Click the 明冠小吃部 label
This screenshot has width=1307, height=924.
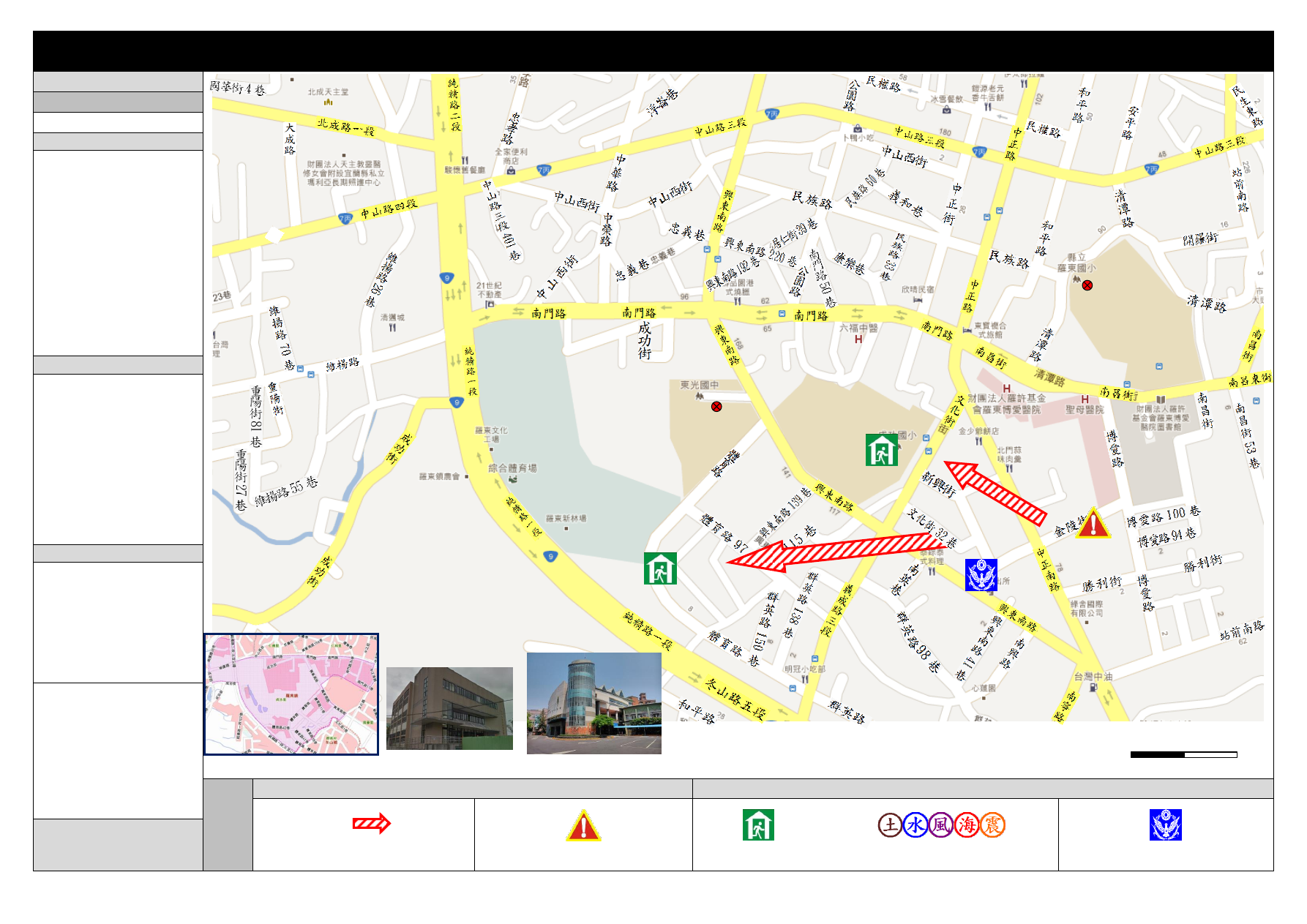(805, 669)
